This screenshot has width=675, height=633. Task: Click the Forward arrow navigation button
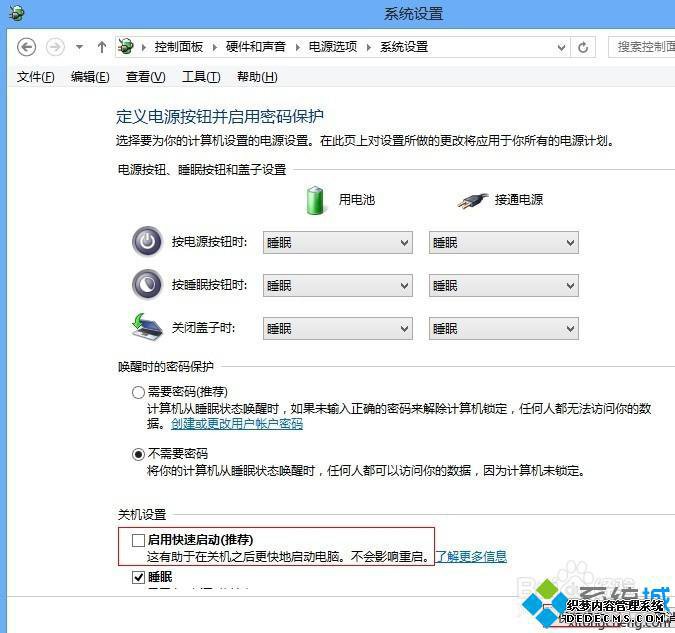55,47
